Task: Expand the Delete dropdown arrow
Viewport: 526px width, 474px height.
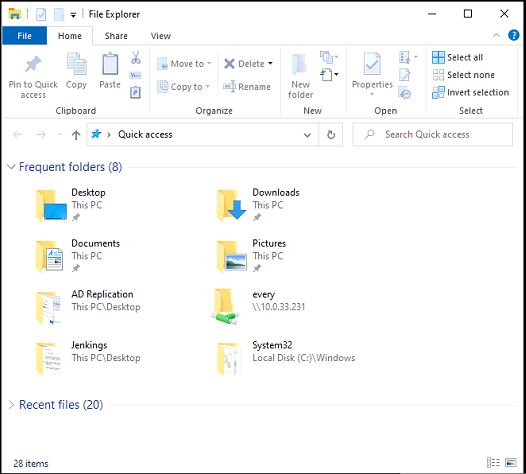Action: (x=270, y=63)
